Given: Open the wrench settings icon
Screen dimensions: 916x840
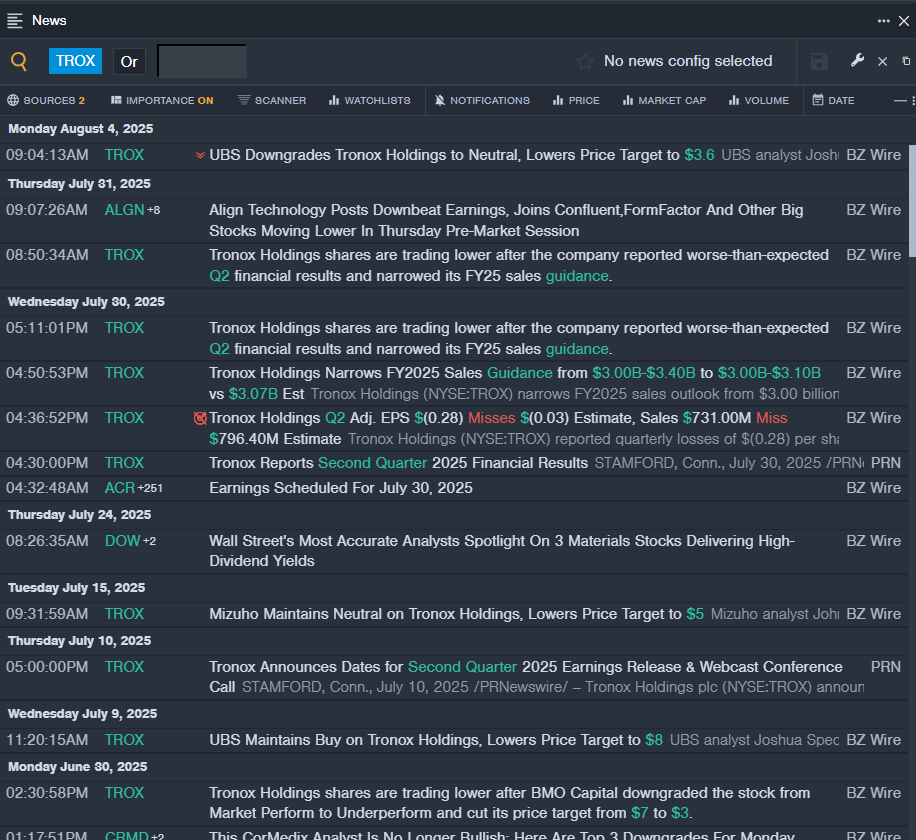Looking at the screenshot, I should coord(857,60).
